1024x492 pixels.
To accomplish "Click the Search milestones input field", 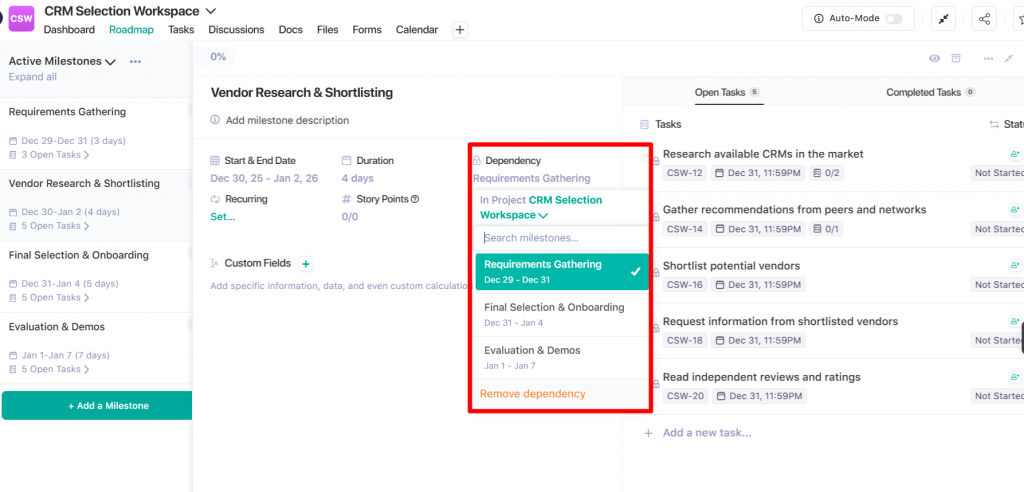I will click(x=562, y=238).
